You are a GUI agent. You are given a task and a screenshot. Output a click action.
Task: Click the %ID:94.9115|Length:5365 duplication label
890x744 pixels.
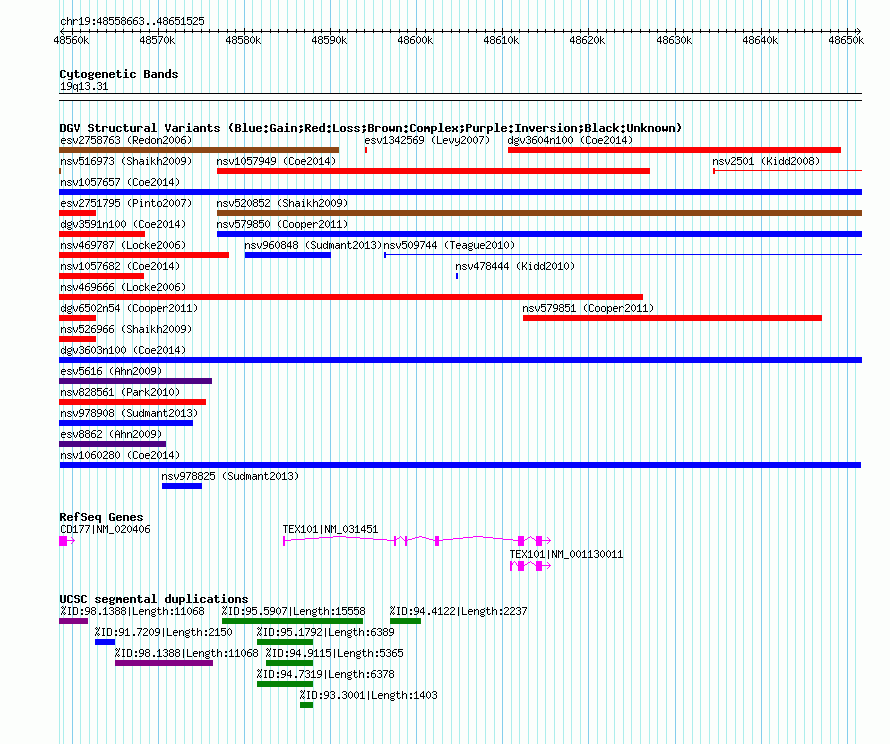tap(334, 653)
